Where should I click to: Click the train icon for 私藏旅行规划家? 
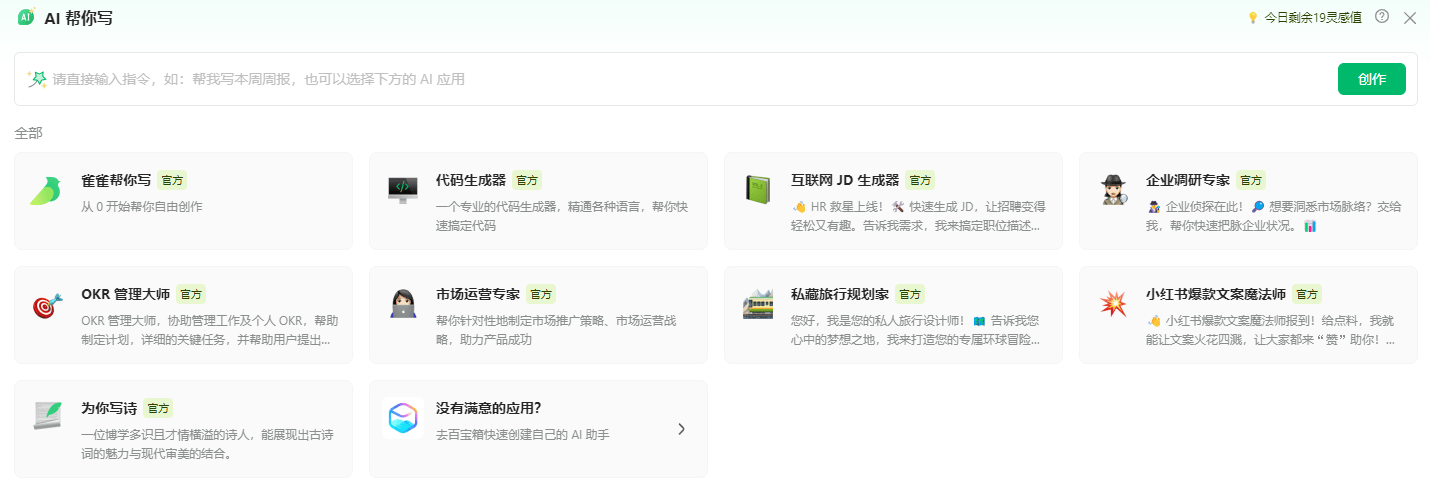757,303
